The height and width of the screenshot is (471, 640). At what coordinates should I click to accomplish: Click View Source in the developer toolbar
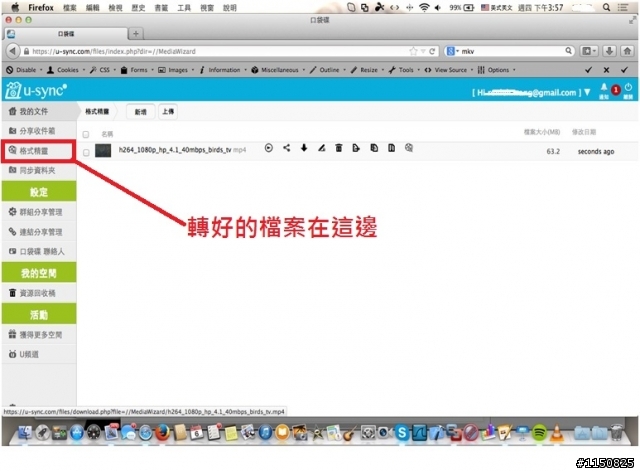pyautogui.click(x=449, y=70)
